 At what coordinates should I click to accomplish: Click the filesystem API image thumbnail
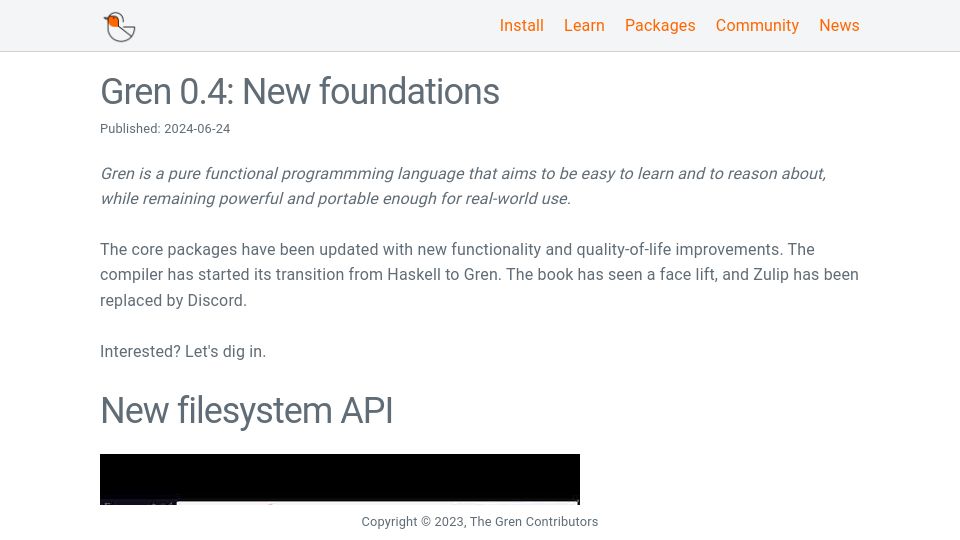tap(340, 479)
